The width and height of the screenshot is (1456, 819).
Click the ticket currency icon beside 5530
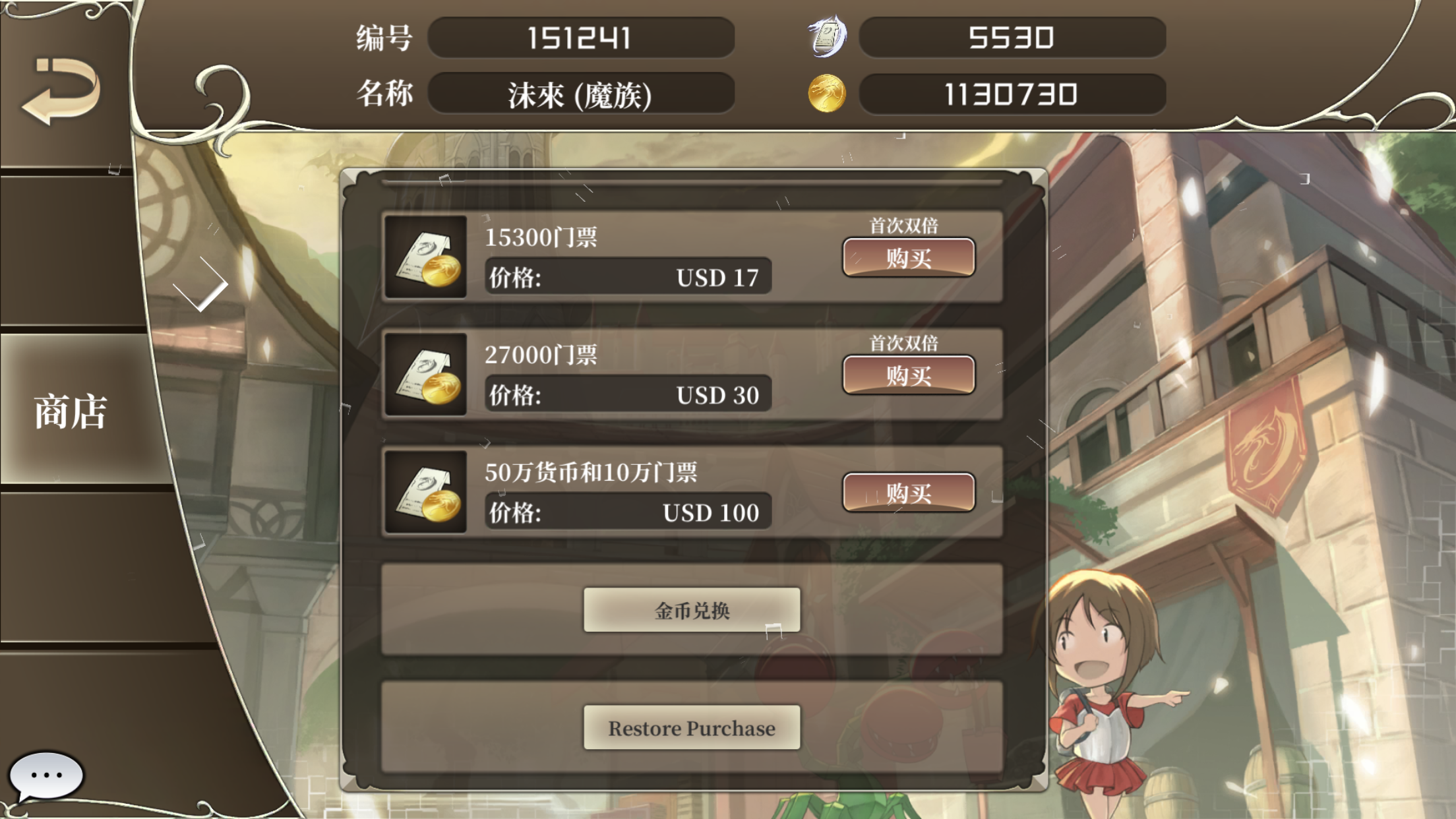(828, 36)
